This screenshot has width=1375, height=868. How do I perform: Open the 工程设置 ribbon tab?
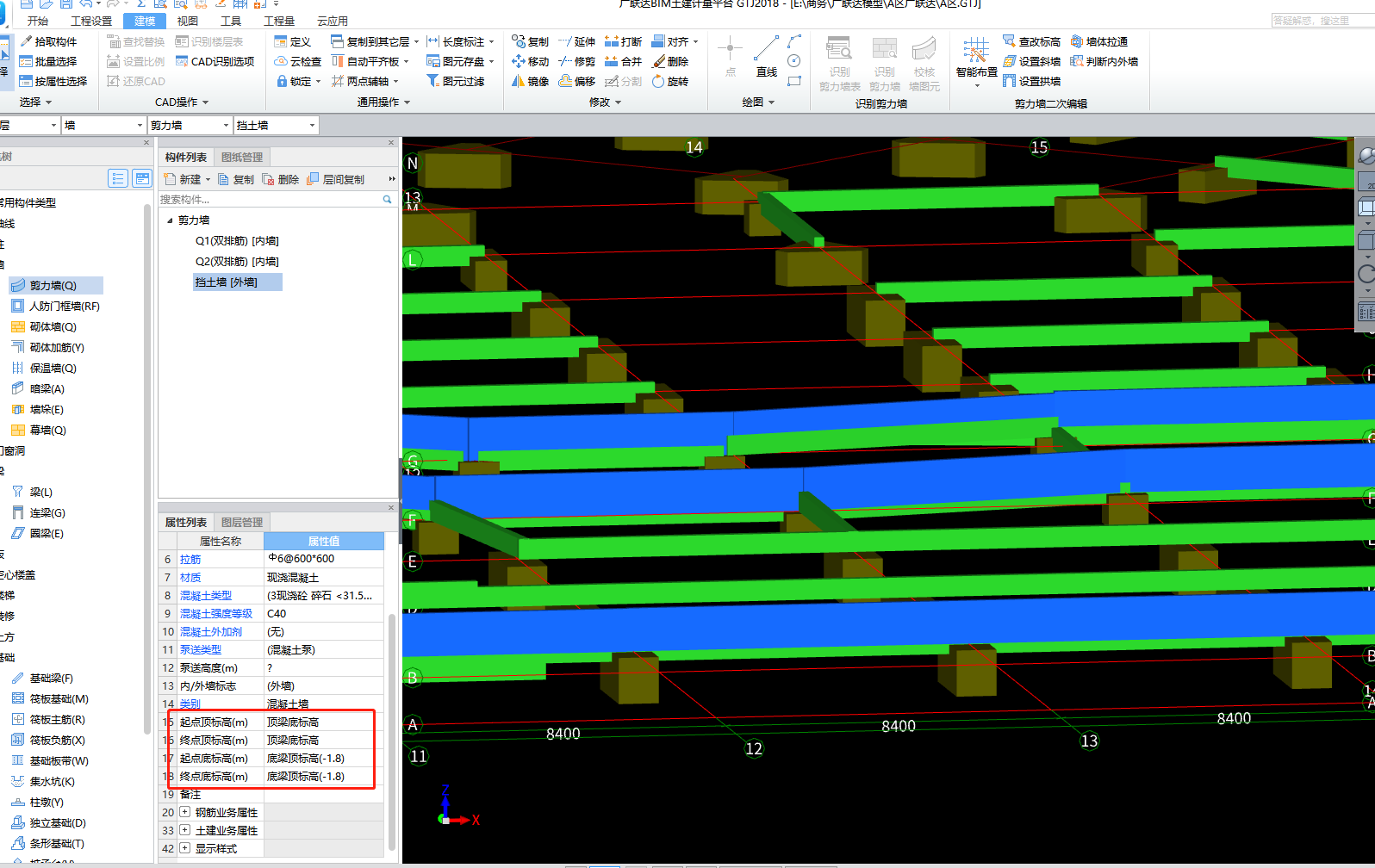(91, 21)
